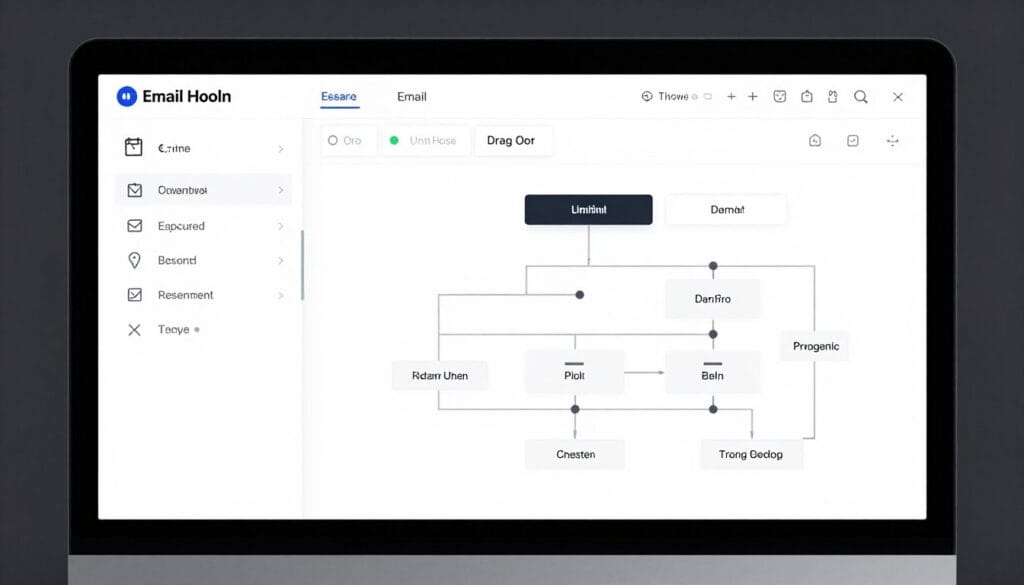Click the move crosshair icon in canvas toolbar
Viewport: 1024px width, 585px height.
tap(893, 140)
